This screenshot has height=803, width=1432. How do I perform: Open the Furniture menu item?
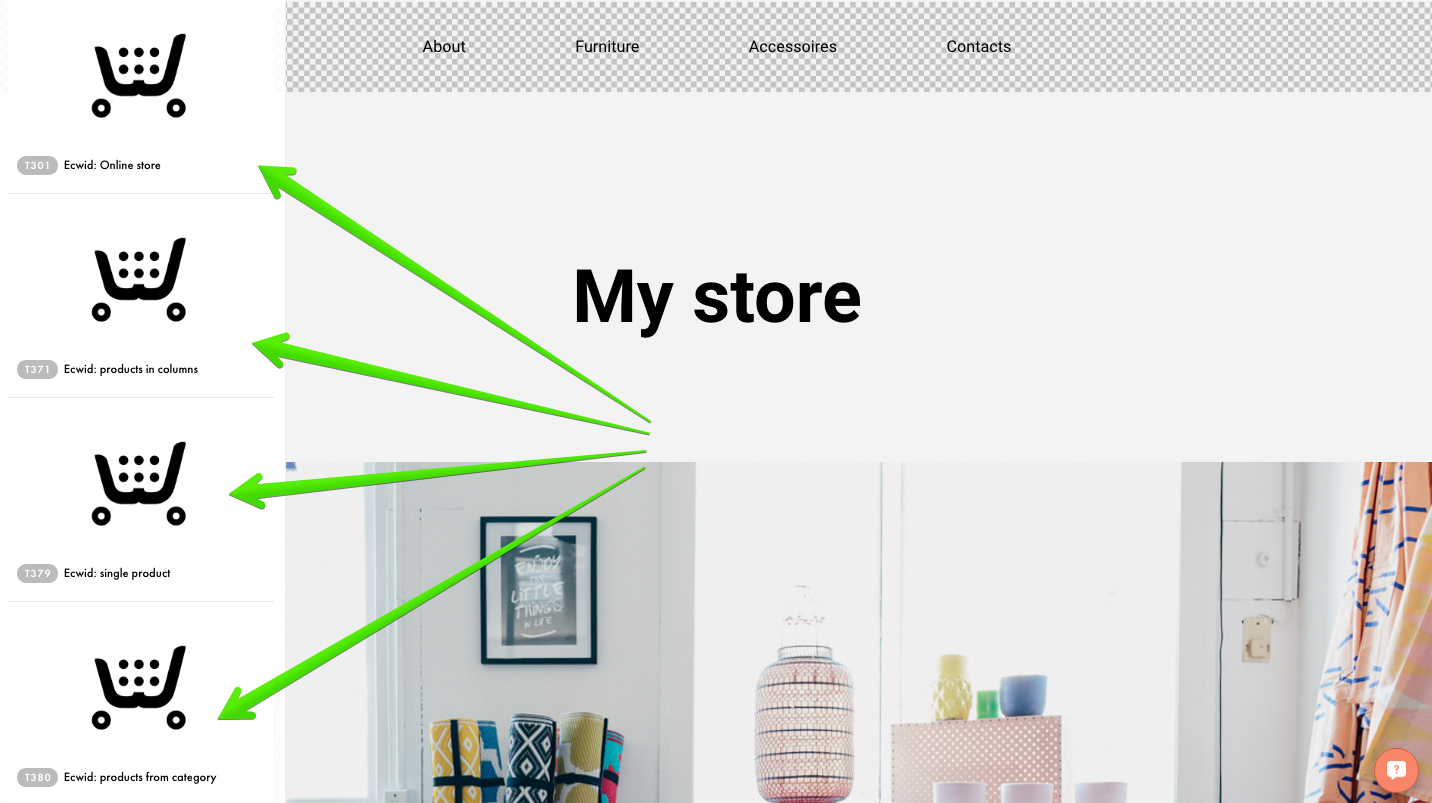(x=607, y=46)
